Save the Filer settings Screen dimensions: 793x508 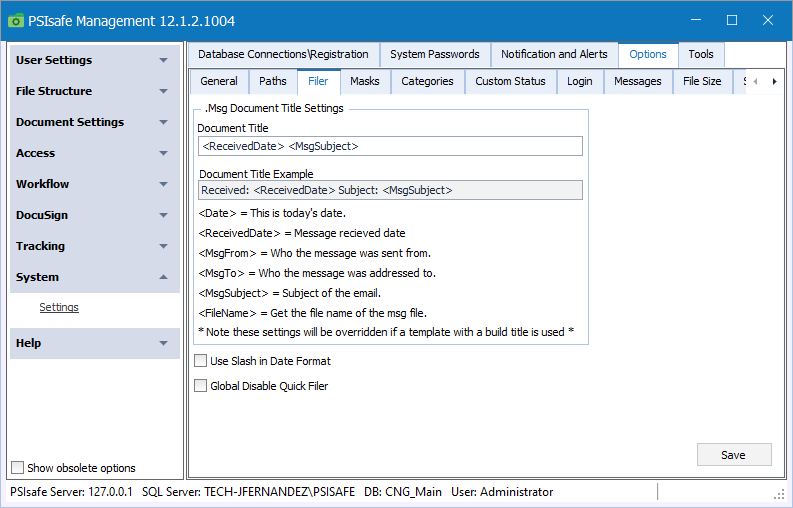734,455
